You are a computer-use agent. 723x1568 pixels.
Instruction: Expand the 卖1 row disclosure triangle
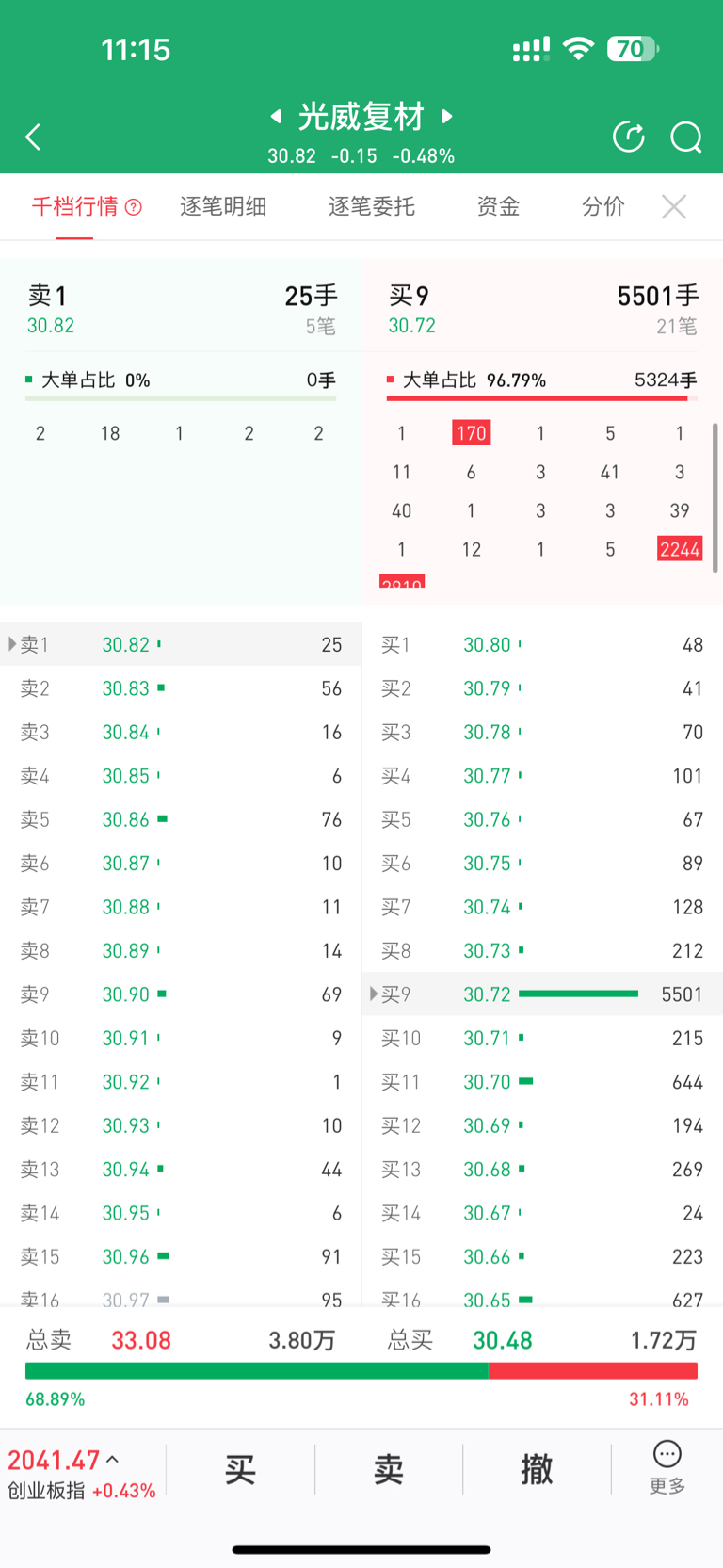point(11,644)
